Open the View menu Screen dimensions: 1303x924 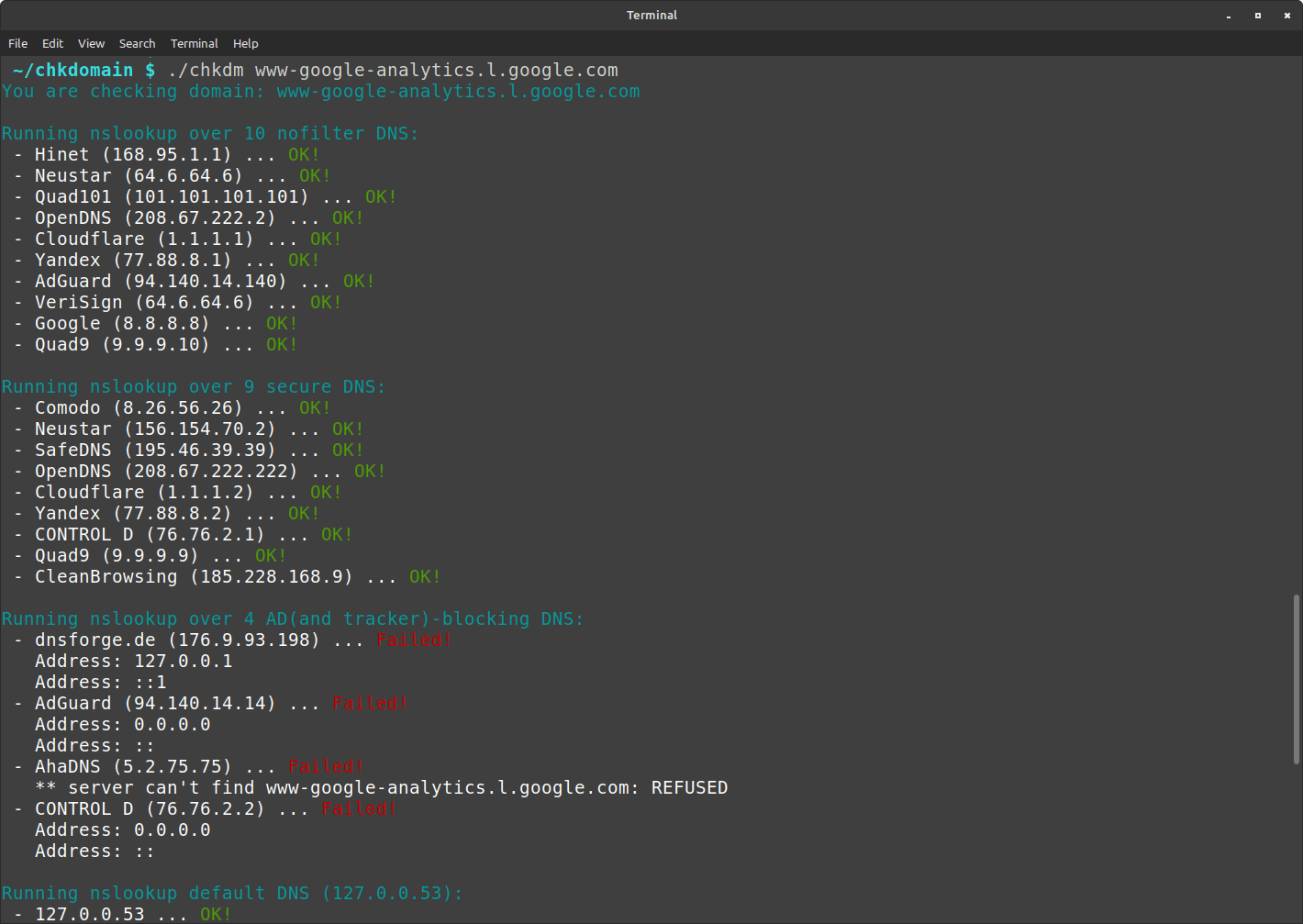coord(91,43)
